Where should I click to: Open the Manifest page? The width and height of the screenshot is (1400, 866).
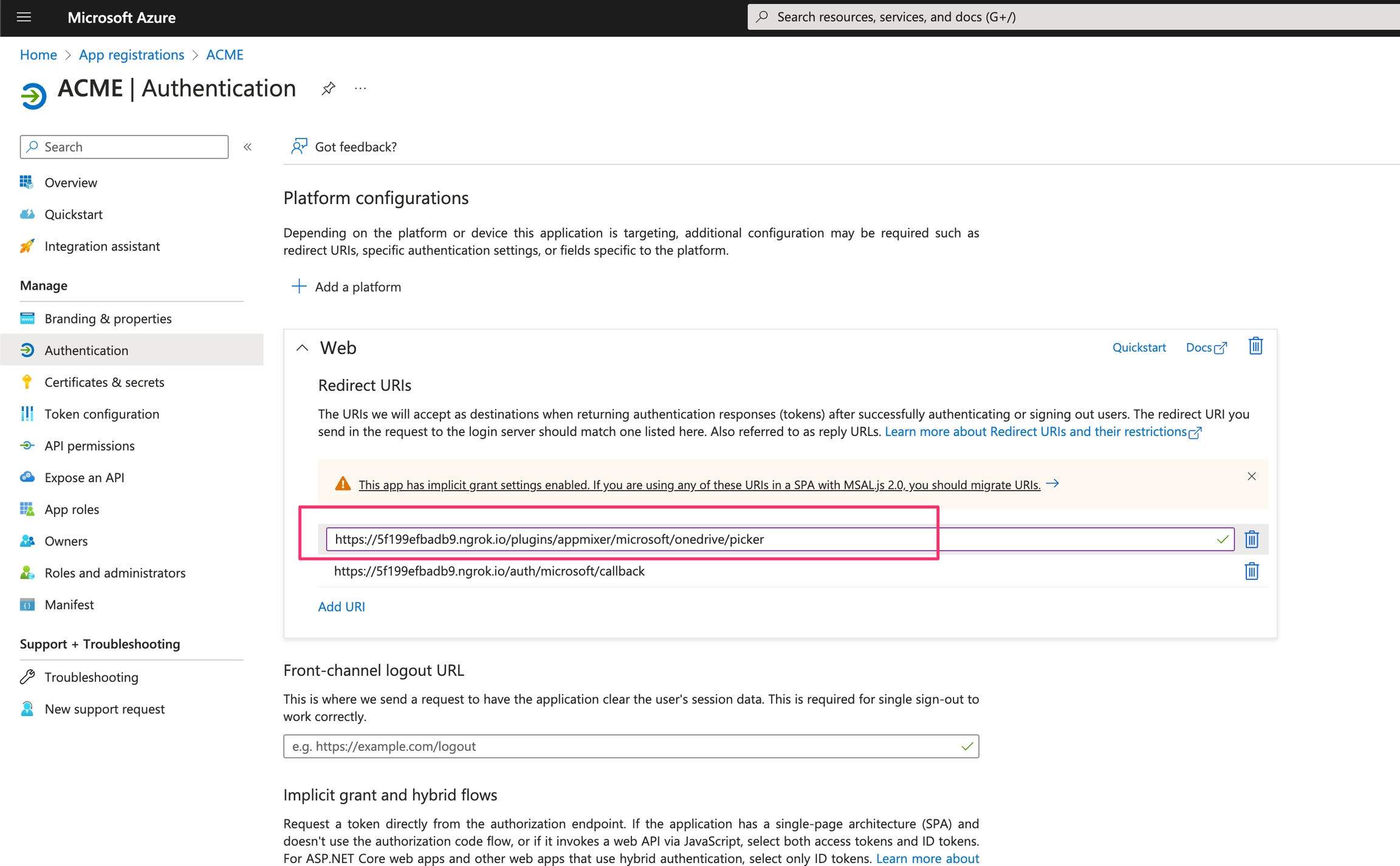pos(69,604)
